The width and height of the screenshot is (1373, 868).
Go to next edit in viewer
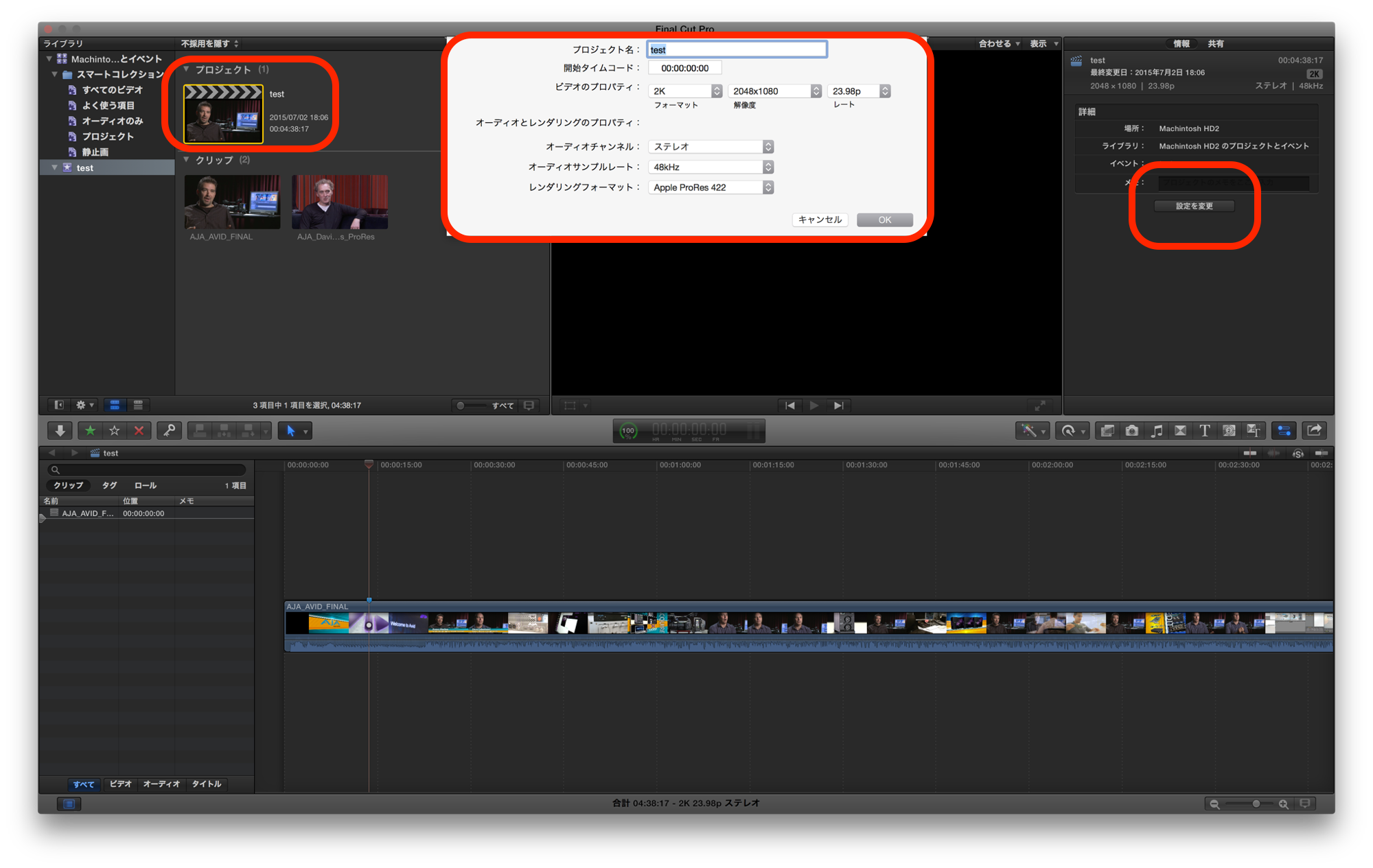click(838, 406)
